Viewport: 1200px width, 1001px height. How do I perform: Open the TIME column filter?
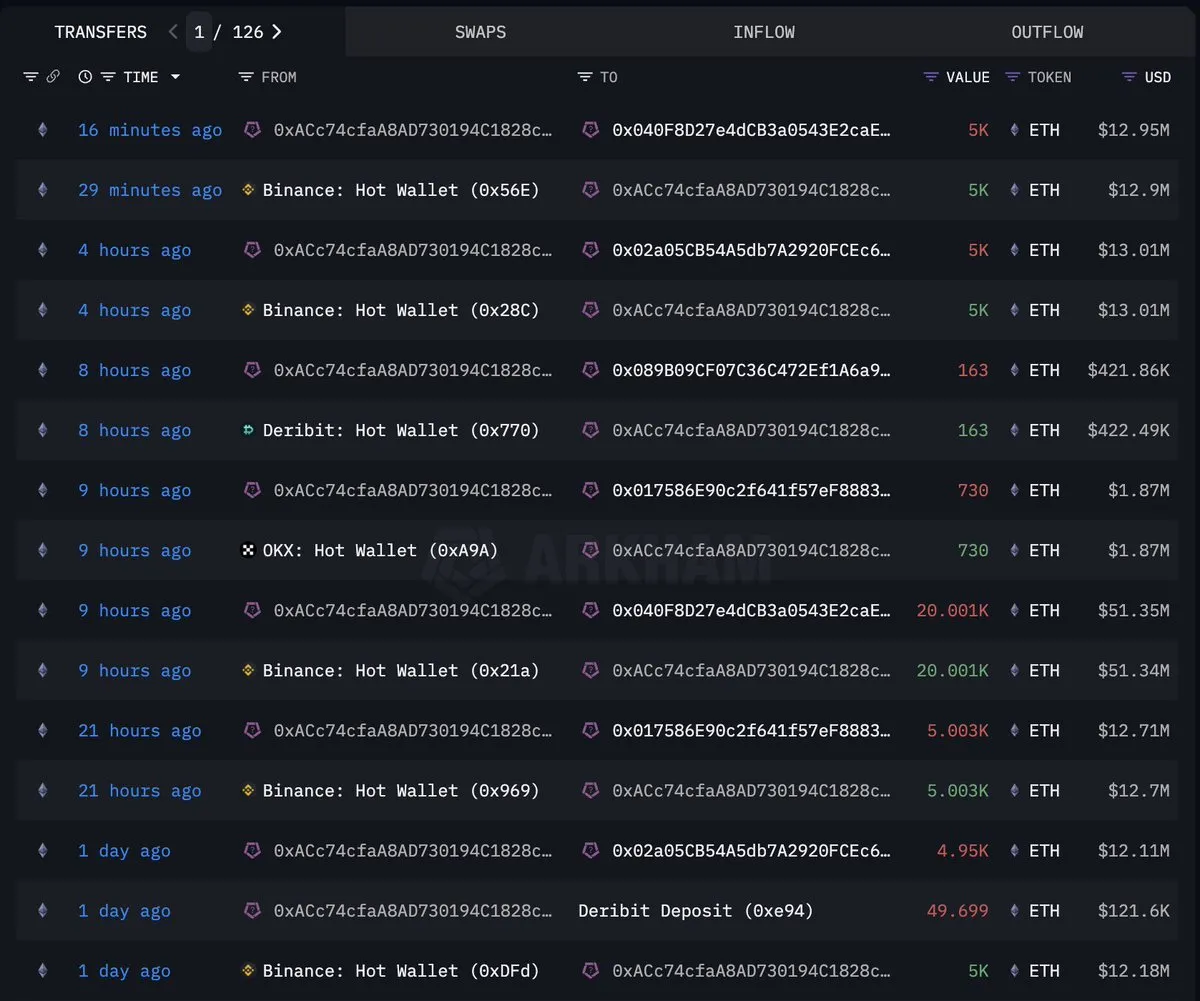(x=108, y=77)
